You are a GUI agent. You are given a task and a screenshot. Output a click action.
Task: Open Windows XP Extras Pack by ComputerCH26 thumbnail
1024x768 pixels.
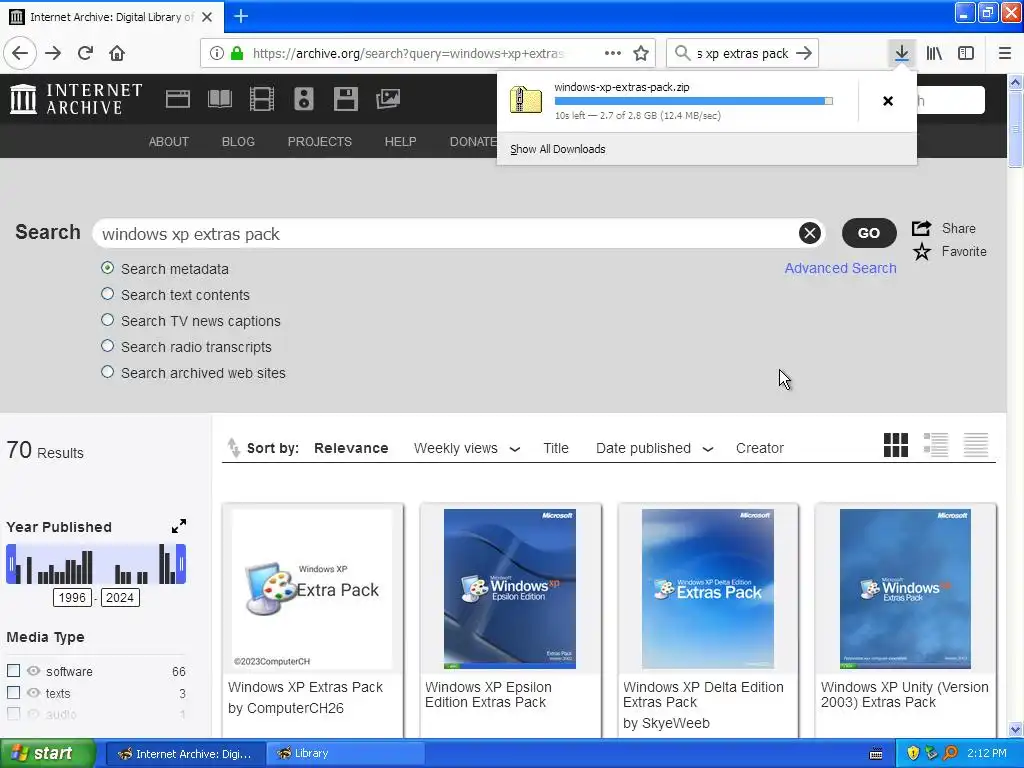pyautogui.click(x=312, y=589)
